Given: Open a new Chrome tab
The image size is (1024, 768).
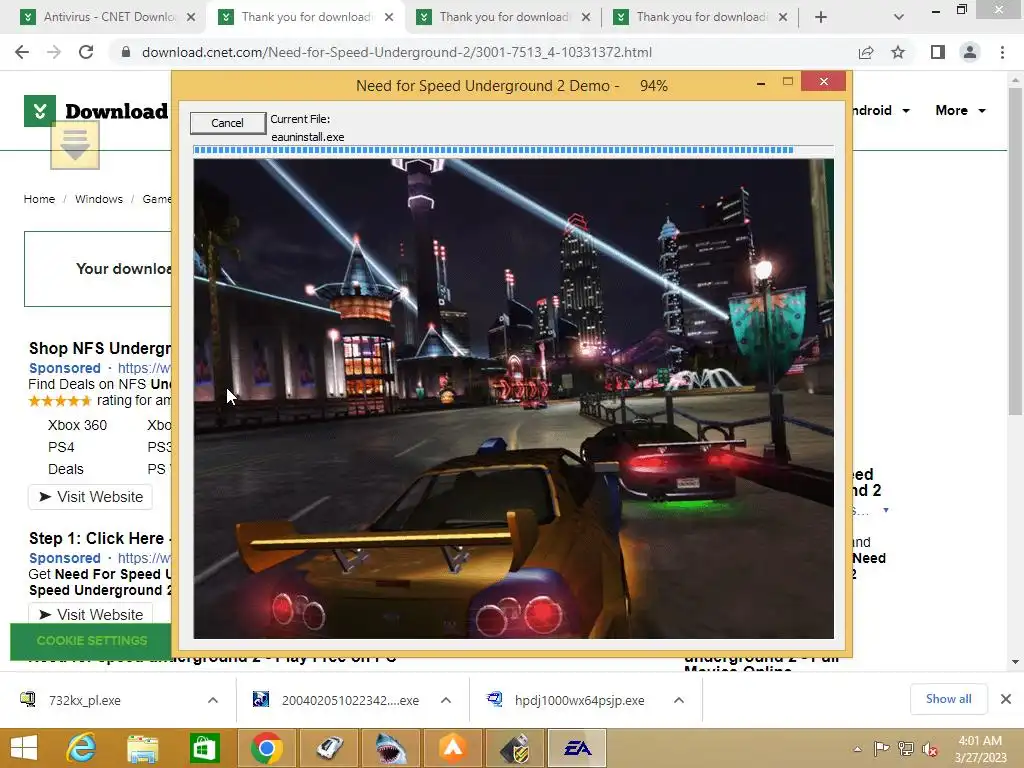Looking at the screenshot, I should point(821,17).
